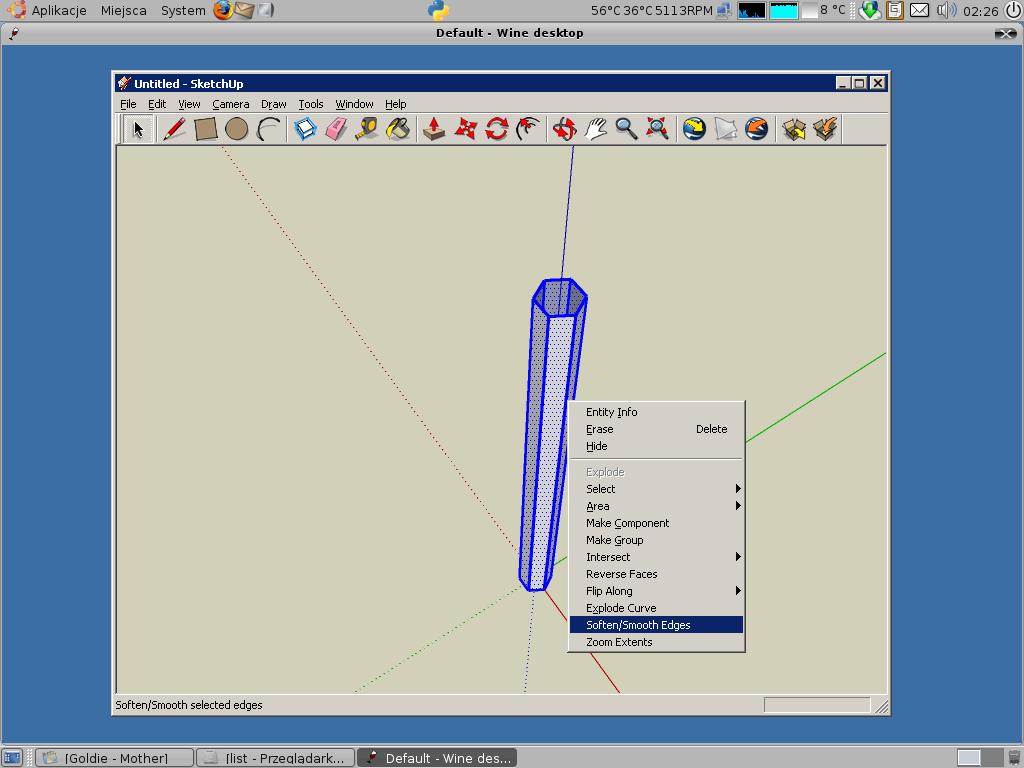Viewport: 1024px width, 768px height.
Task: Select the pink Eraser tool
Action: 336,129
